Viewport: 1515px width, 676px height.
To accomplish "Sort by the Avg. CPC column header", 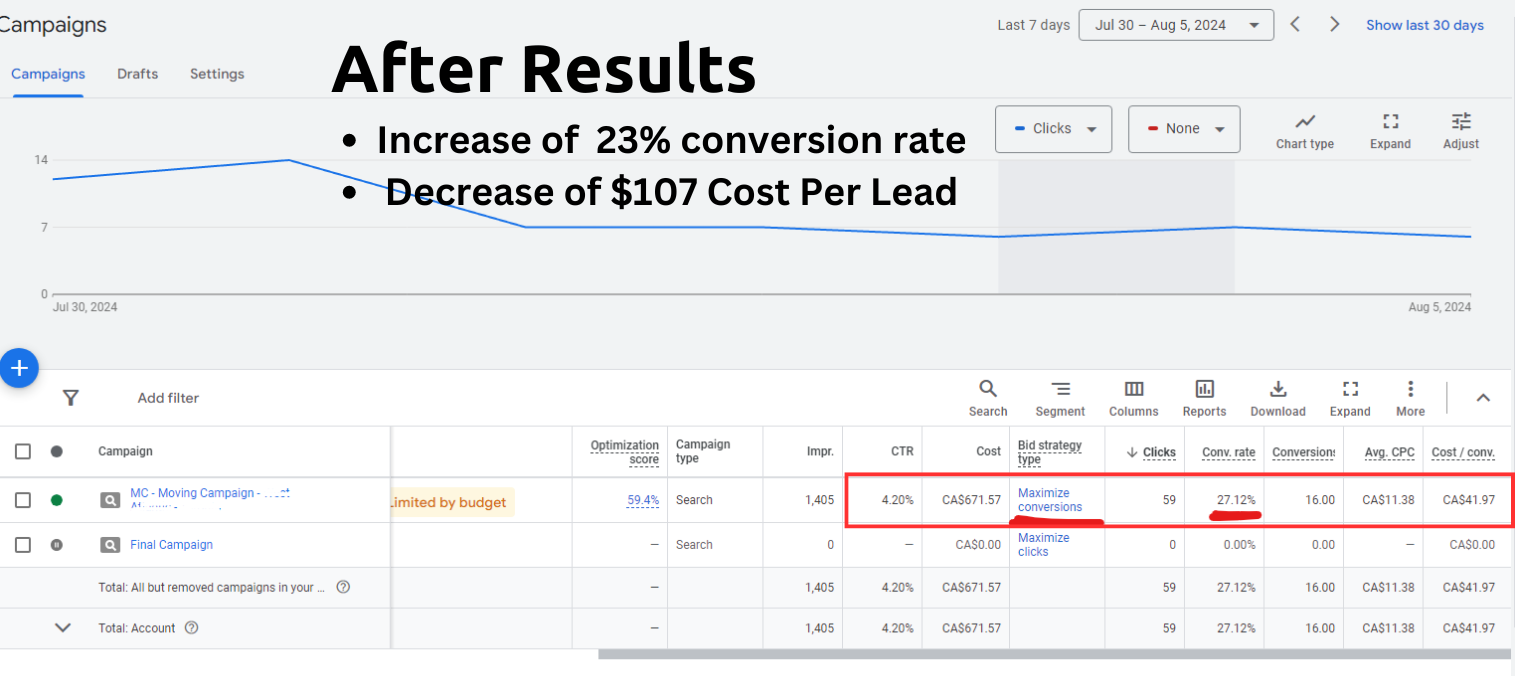I will pyautogui.click(x=1389, y=452).
